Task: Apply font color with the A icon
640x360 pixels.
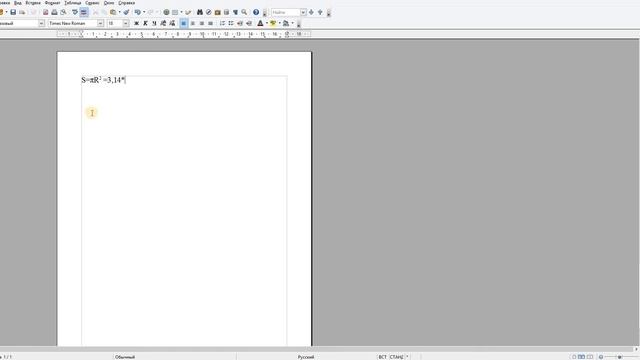Action: 260,23
